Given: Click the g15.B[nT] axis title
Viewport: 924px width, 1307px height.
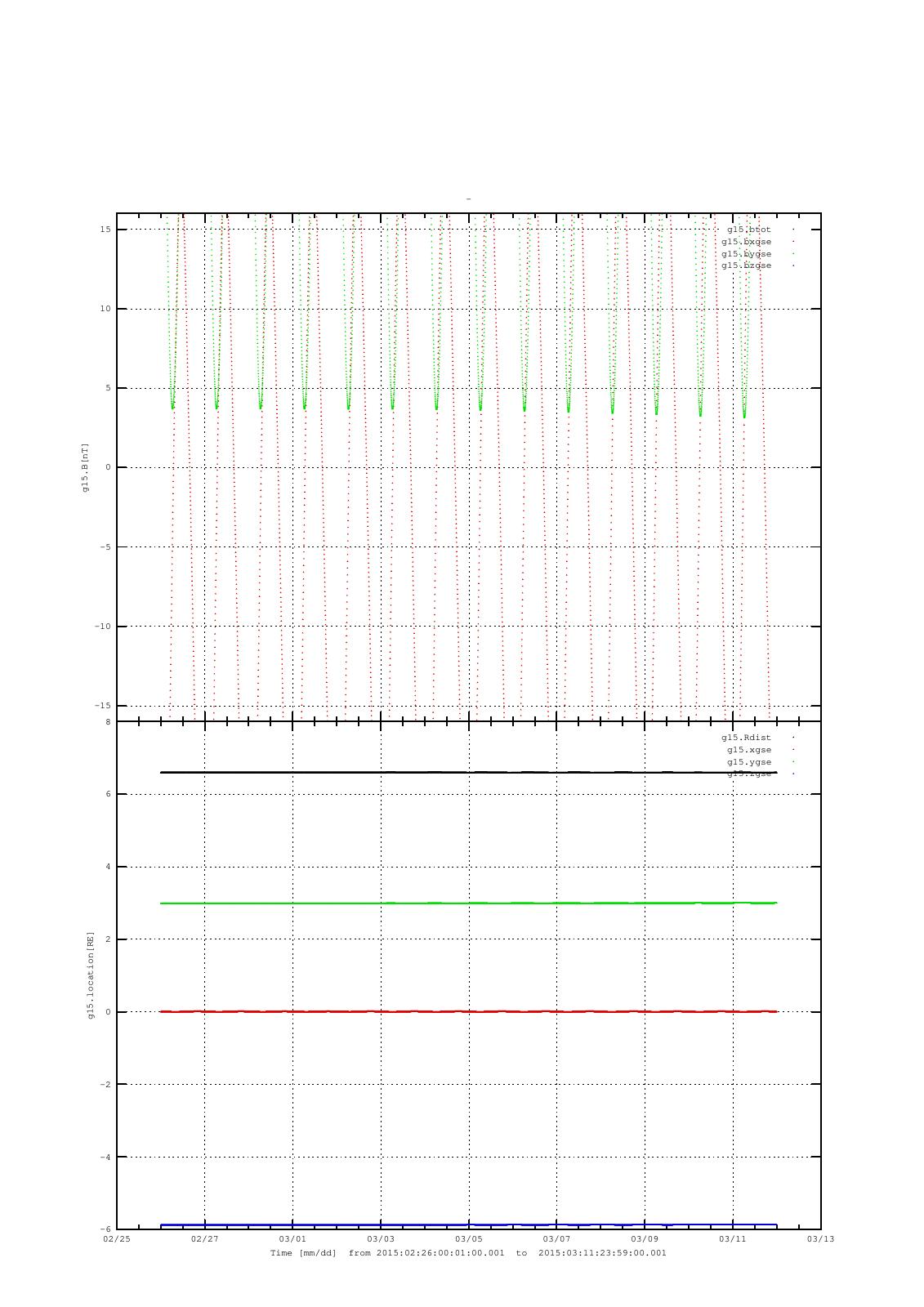Looking at the screenshot, I should [x=85, y=467].
